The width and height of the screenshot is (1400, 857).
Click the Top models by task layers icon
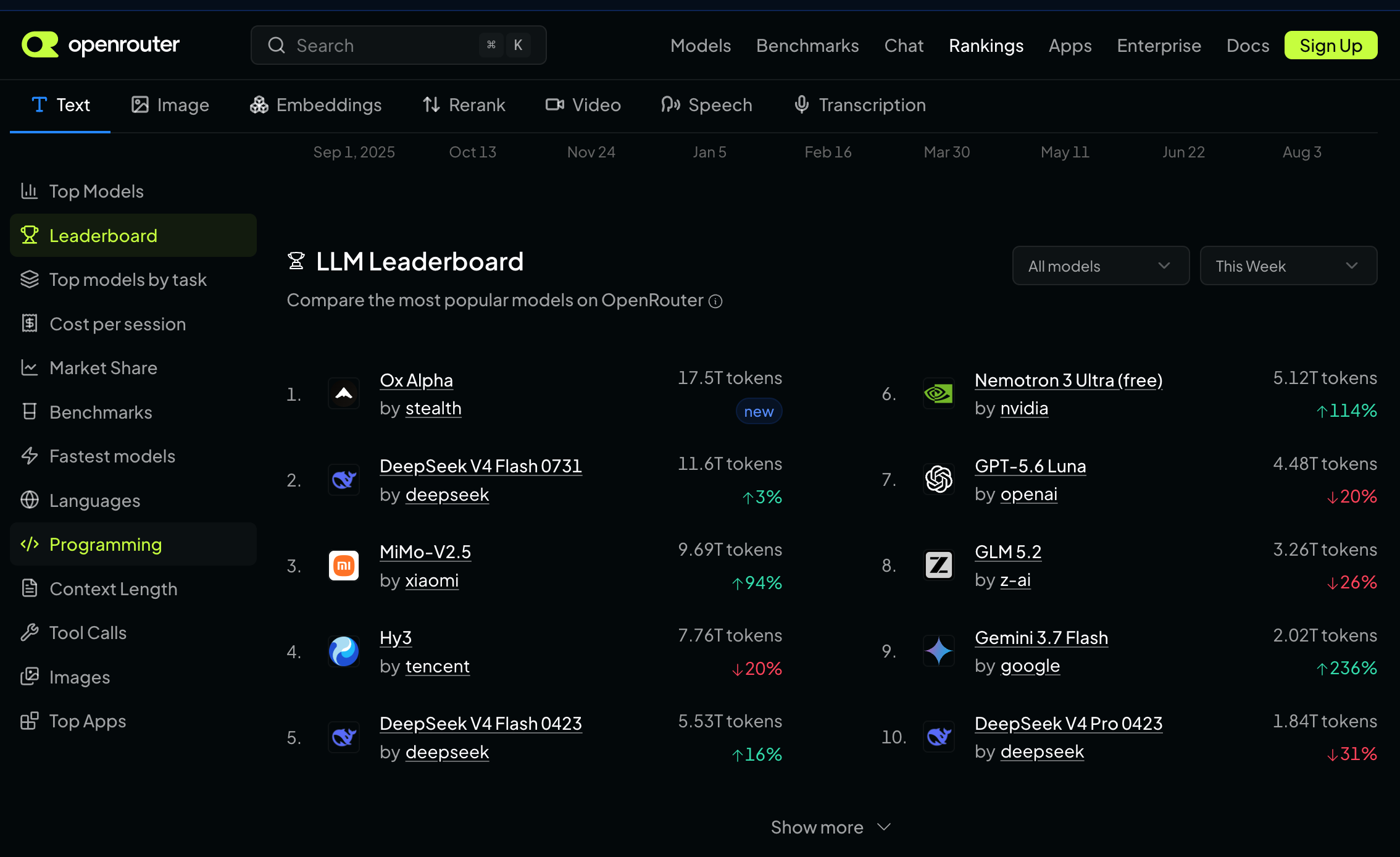30,279
